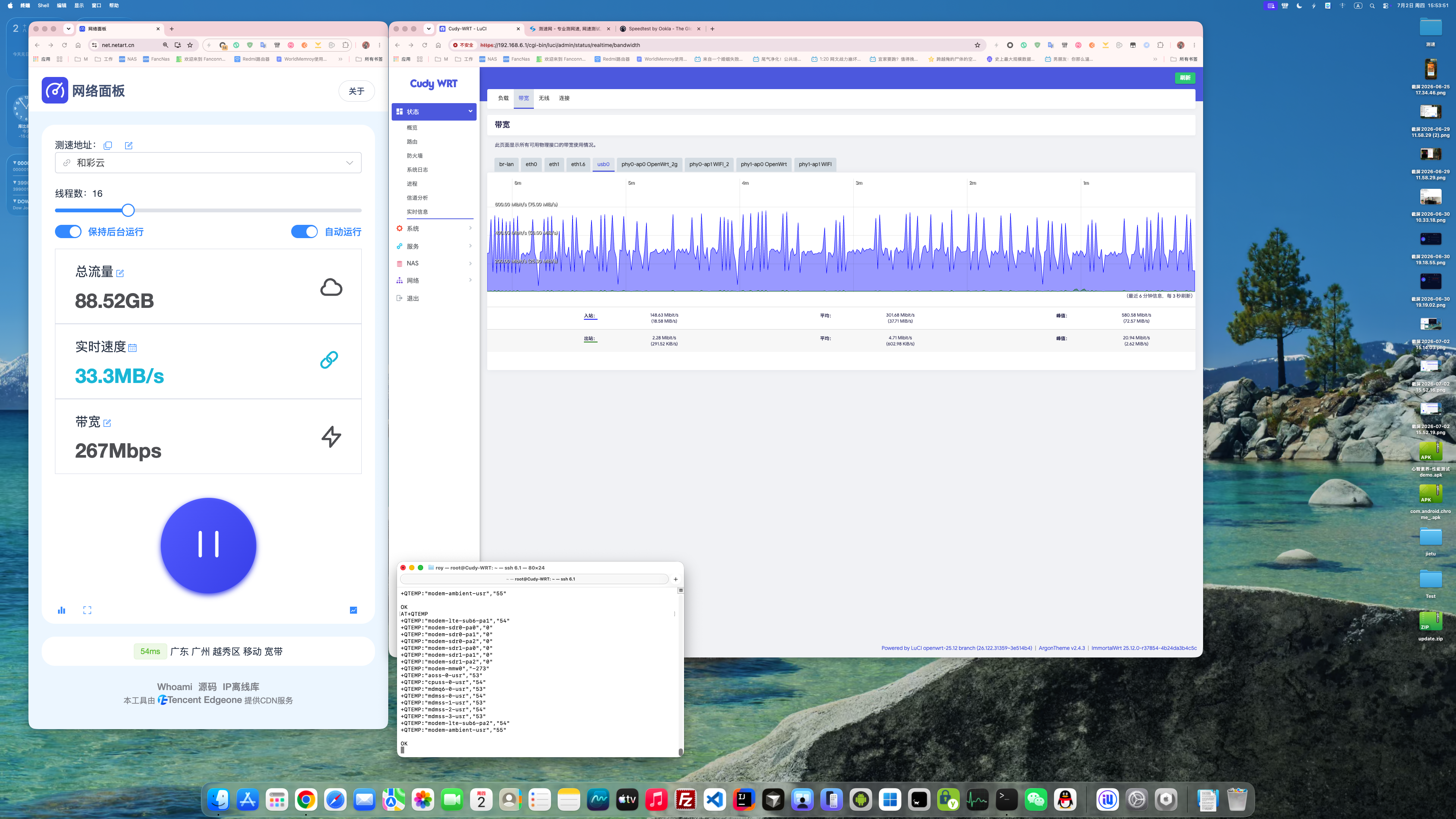The width and height of the screenshot is (1456, 819).
Task: Open Finder in the Dock
Action: 219,799
